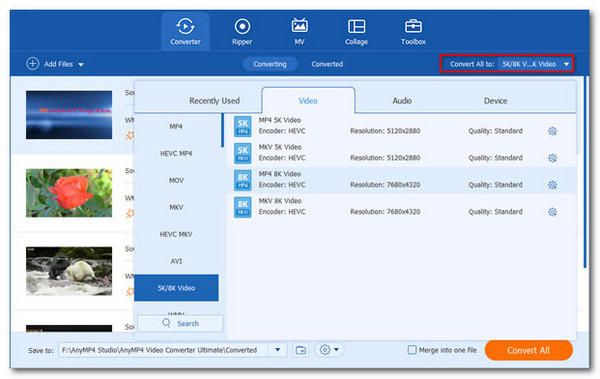The height and width of the screenshot is (379, 600).
Task: Click the red rose video thumbnail
Action: click(x=69, y=193)
